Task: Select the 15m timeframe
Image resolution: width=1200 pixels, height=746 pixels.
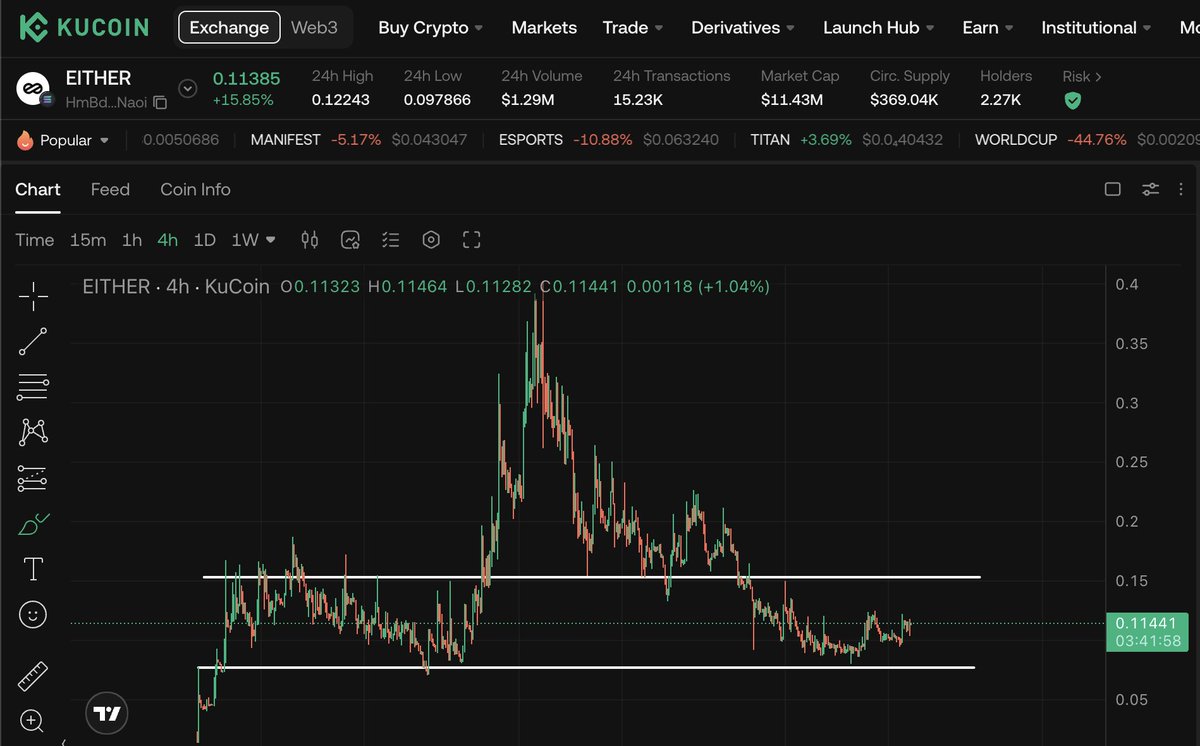Action: tap(88, 240)
